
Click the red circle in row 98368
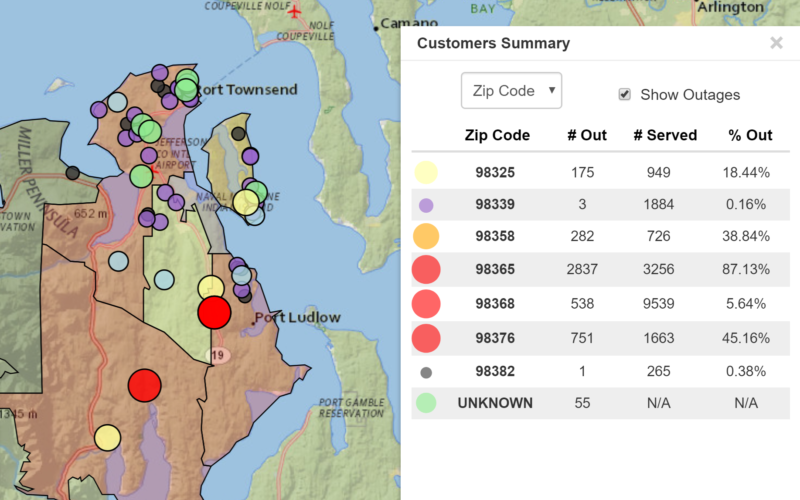(426, 304)
